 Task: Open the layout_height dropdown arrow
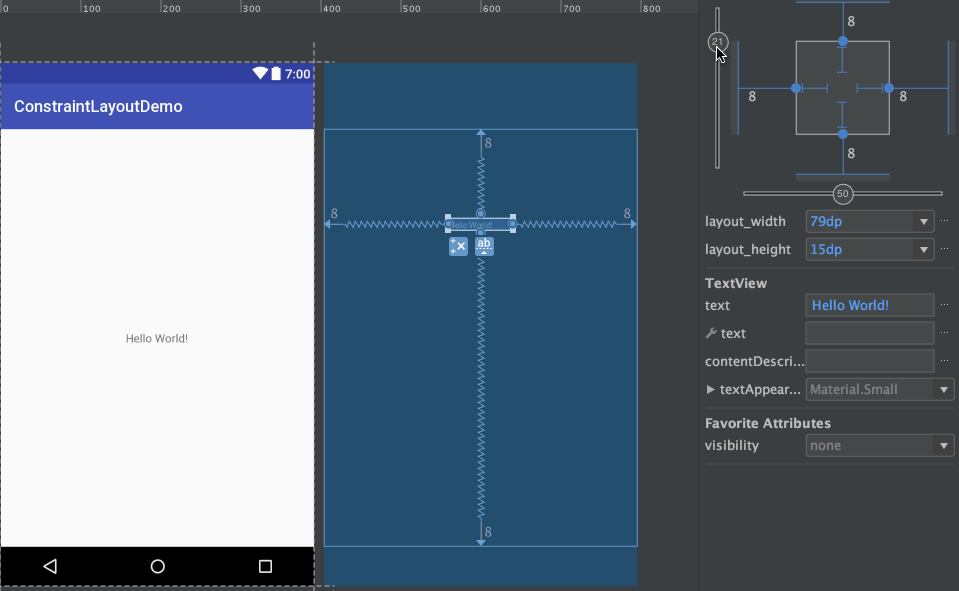pos(924,250)
